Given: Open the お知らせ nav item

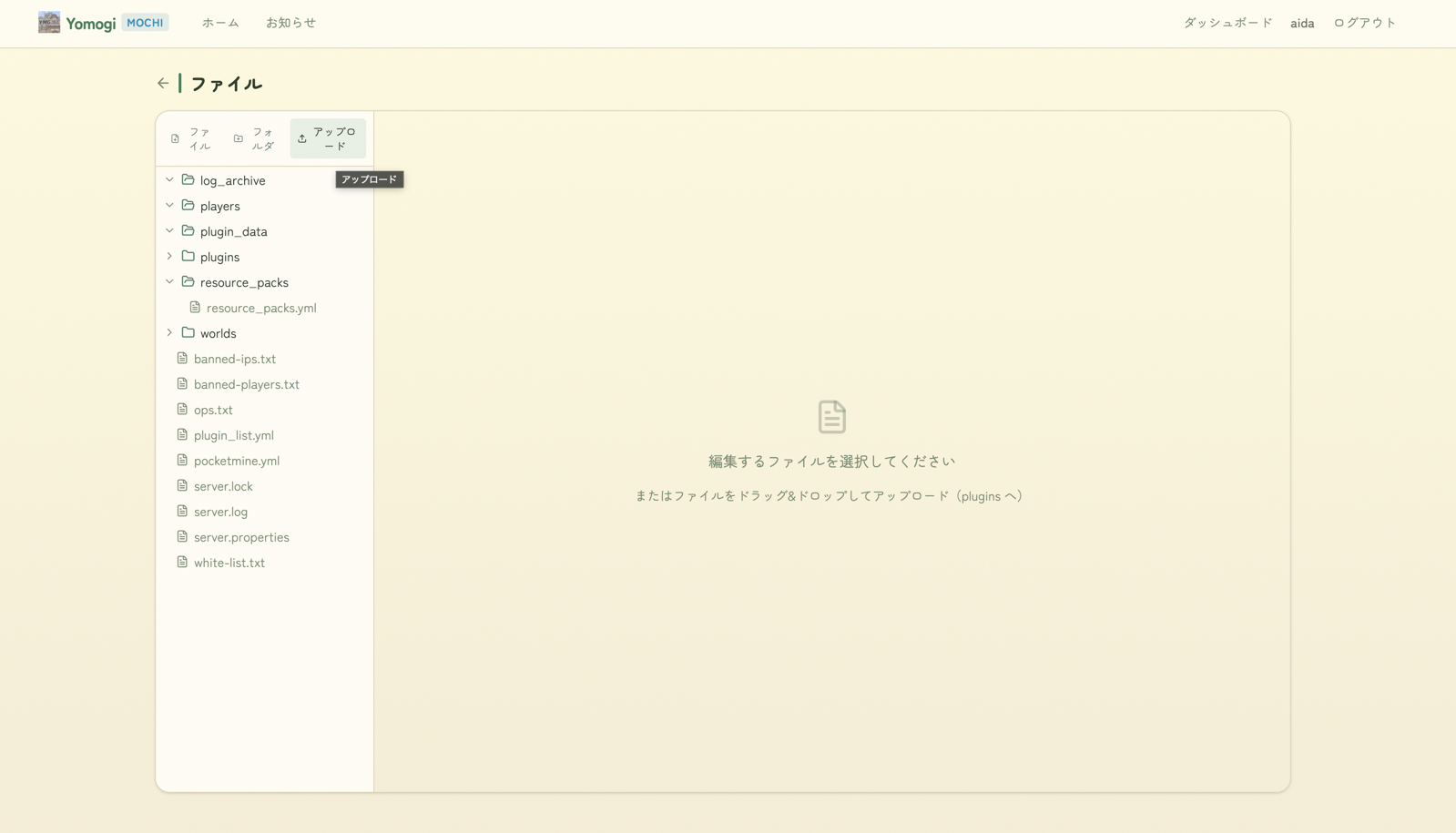Looking at the screenshot, I should pos(290,23).
